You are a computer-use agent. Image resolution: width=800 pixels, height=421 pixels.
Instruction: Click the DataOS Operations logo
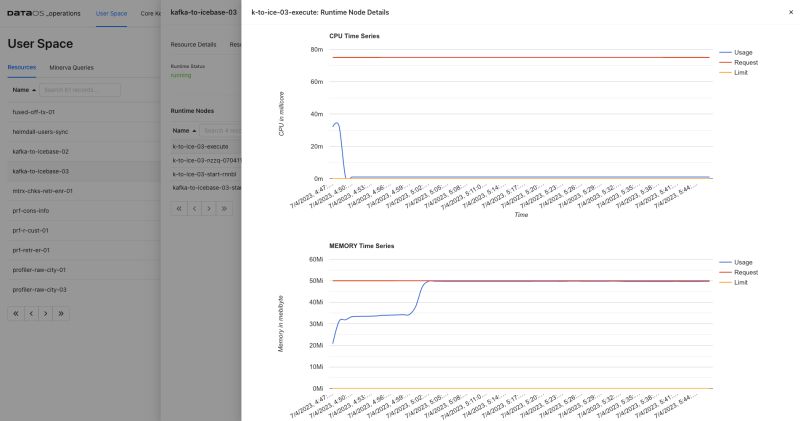(44, 13)
